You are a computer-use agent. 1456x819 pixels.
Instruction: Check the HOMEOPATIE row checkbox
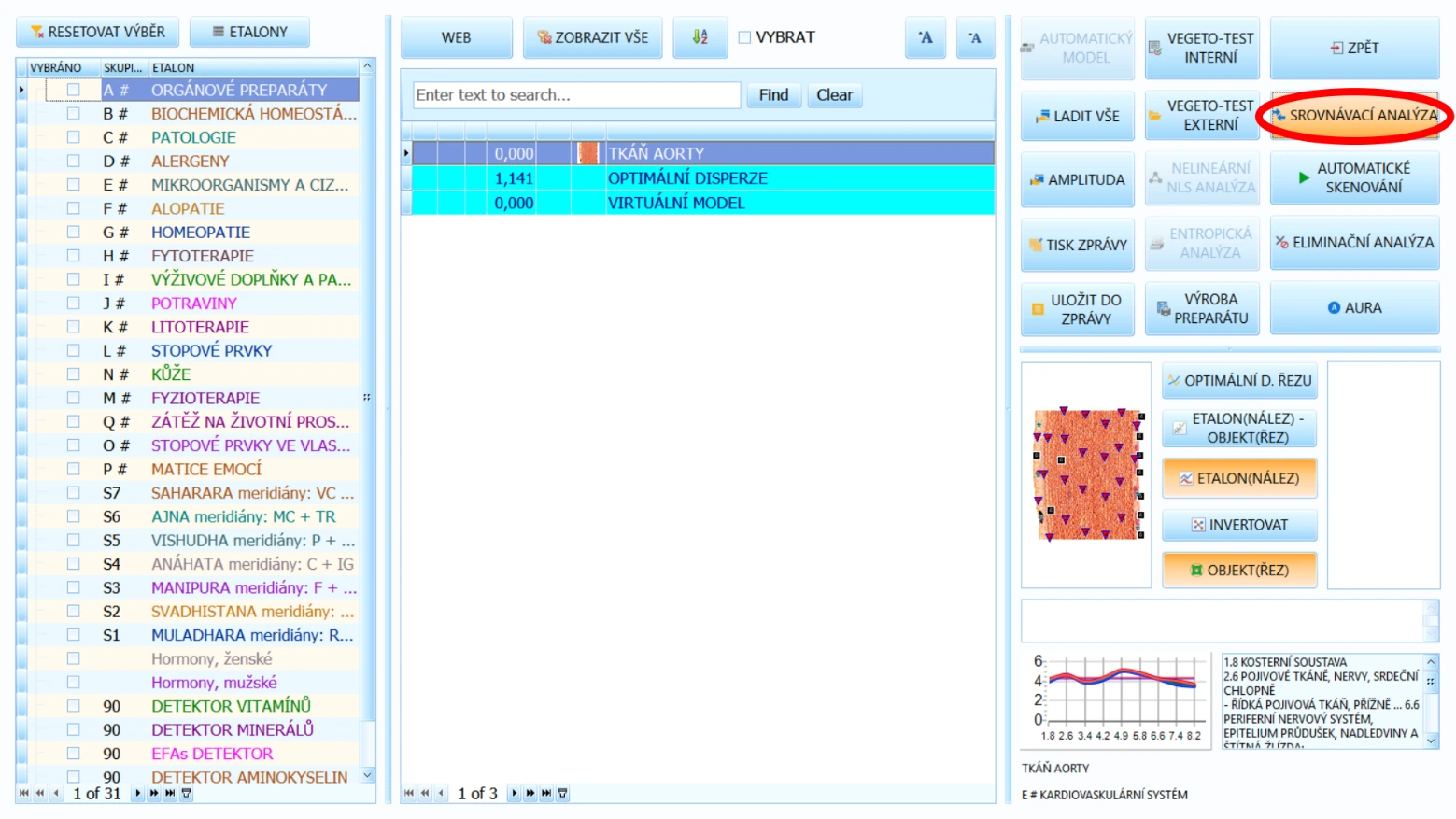click(73, 232)
